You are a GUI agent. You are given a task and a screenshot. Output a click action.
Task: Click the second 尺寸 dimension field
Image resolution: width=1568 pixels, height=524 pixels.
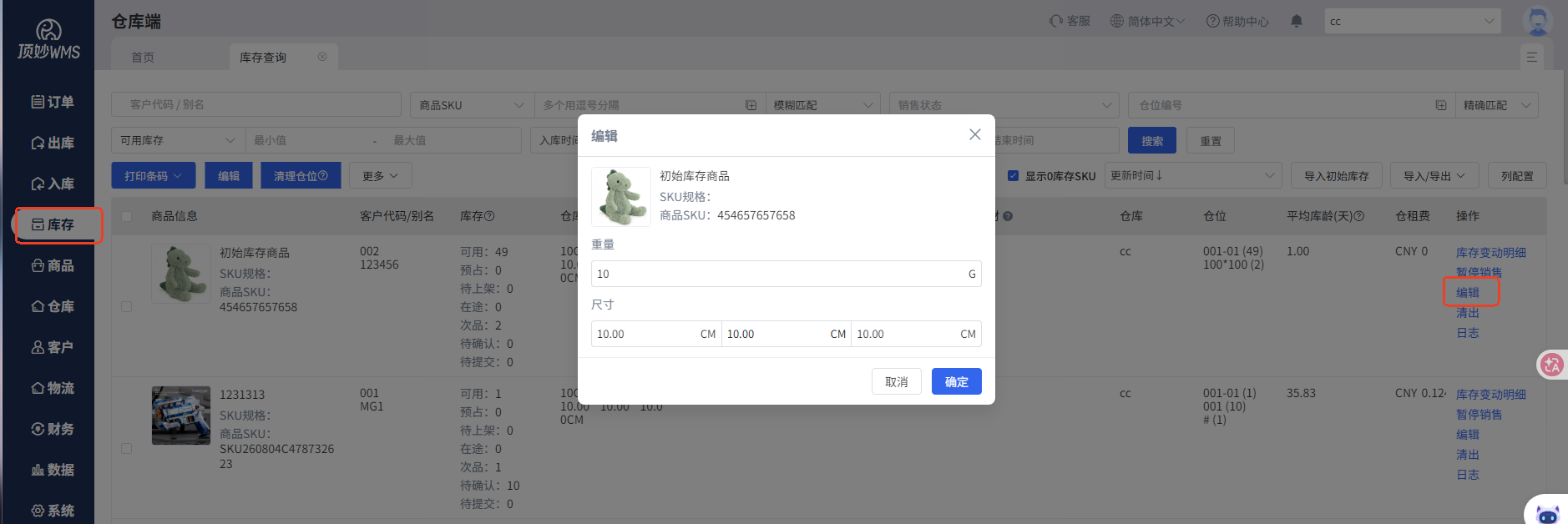(787, 334)
